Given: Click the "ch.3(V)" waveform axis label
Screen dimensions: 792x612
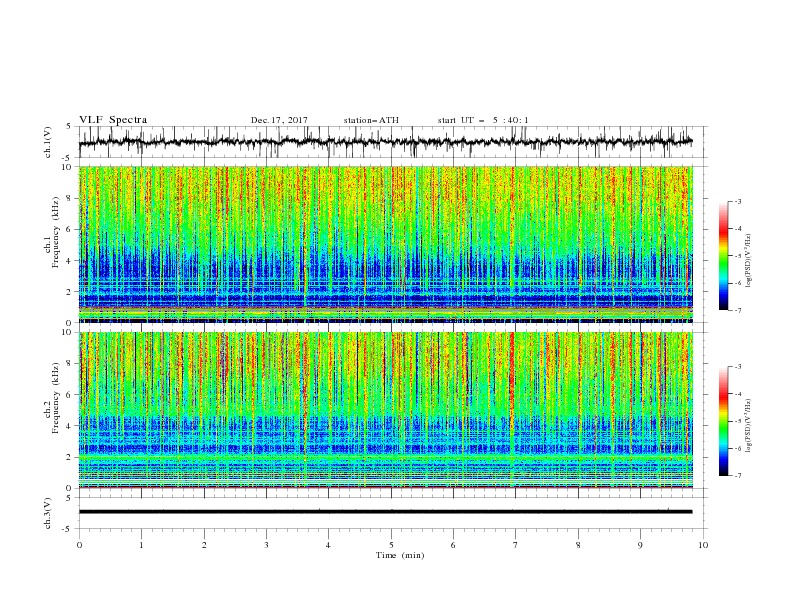Looking at the screenshot, I should pos(48,513).
